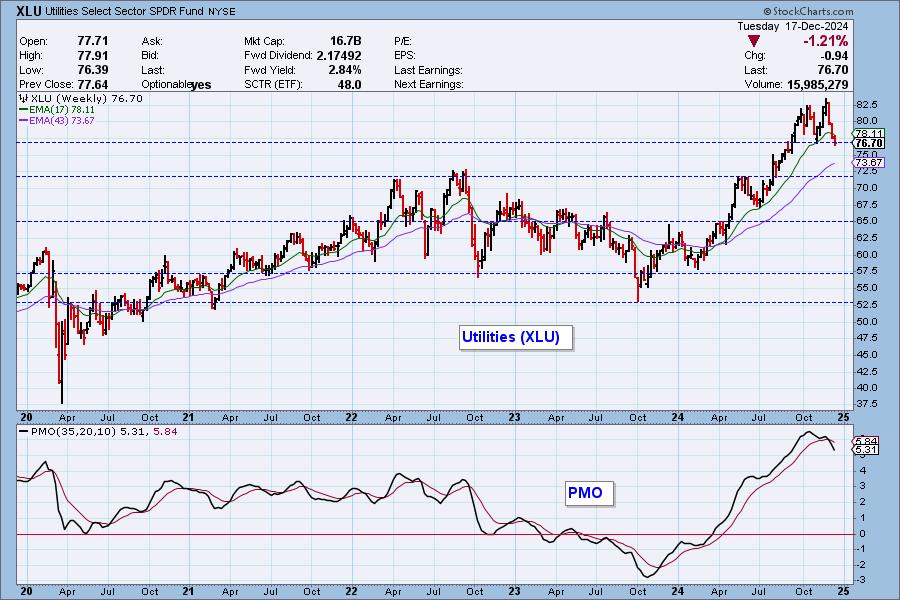This screenshot has height=600, width=900.
Task: Click the Next Earnings label
Action: click(x=429, y=84)
